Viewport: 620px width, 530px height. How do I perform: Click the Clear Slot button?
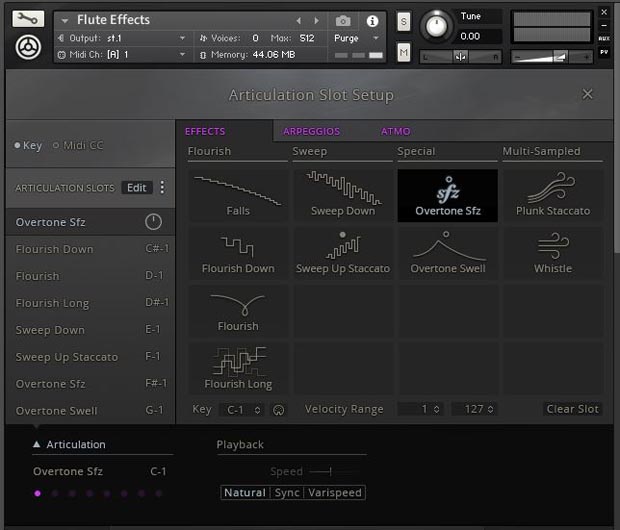tap(572, 409)
